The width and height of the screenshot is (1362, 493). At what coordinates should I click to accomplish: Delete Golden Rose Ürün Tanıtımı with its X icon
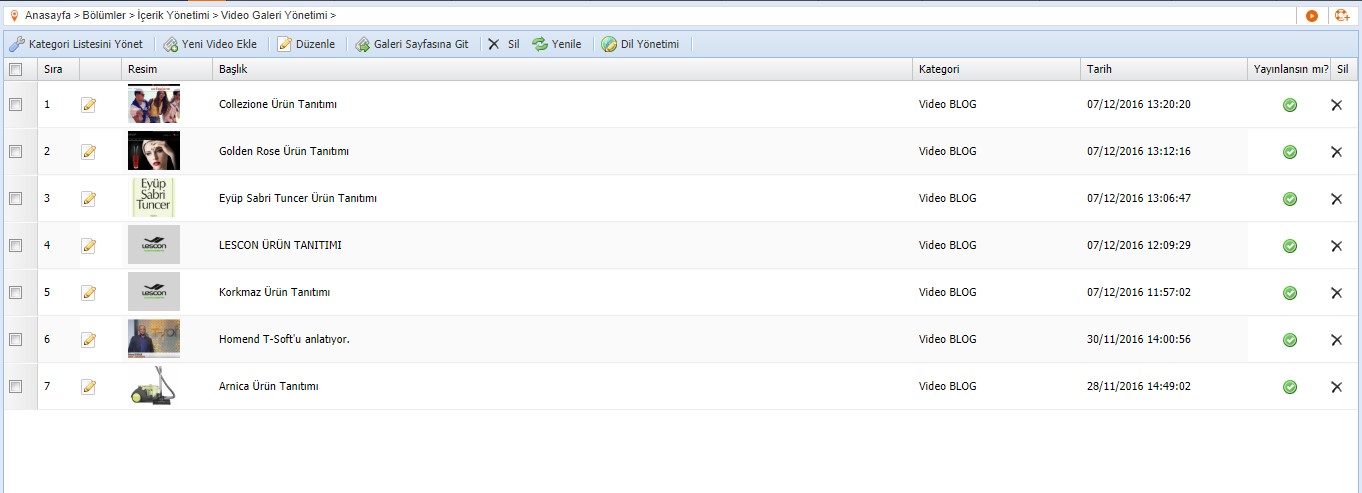[x=1336, y=152]
